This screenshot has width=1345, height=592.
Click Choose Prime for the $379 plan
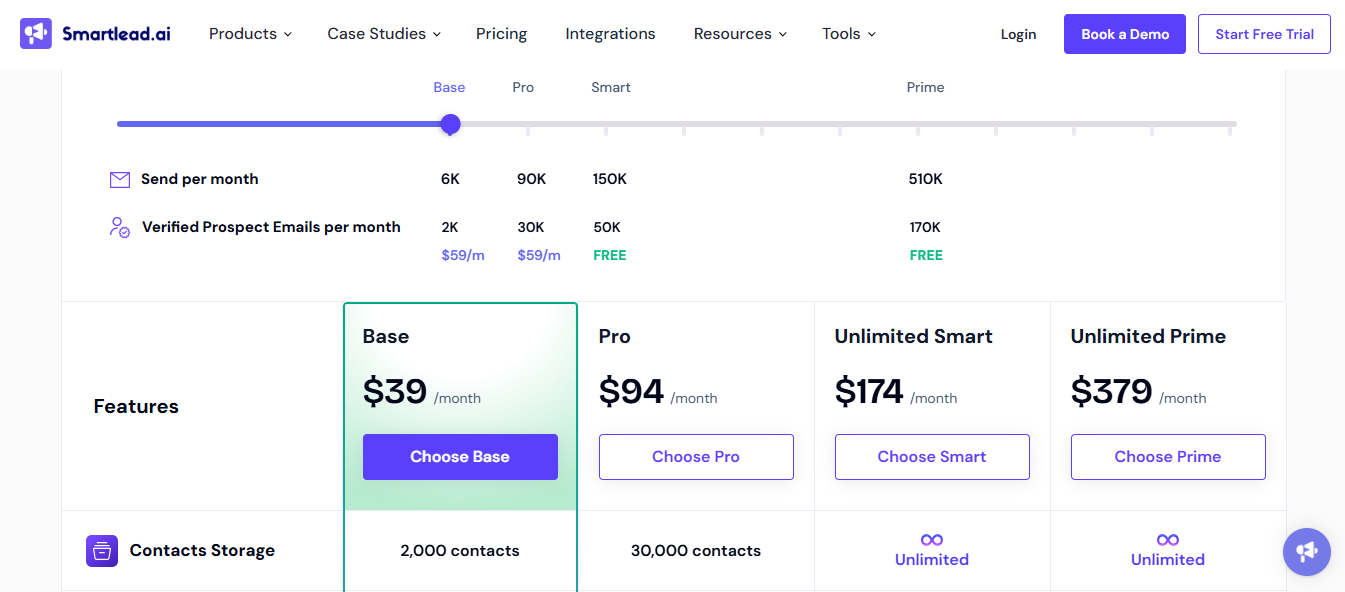1167,456
